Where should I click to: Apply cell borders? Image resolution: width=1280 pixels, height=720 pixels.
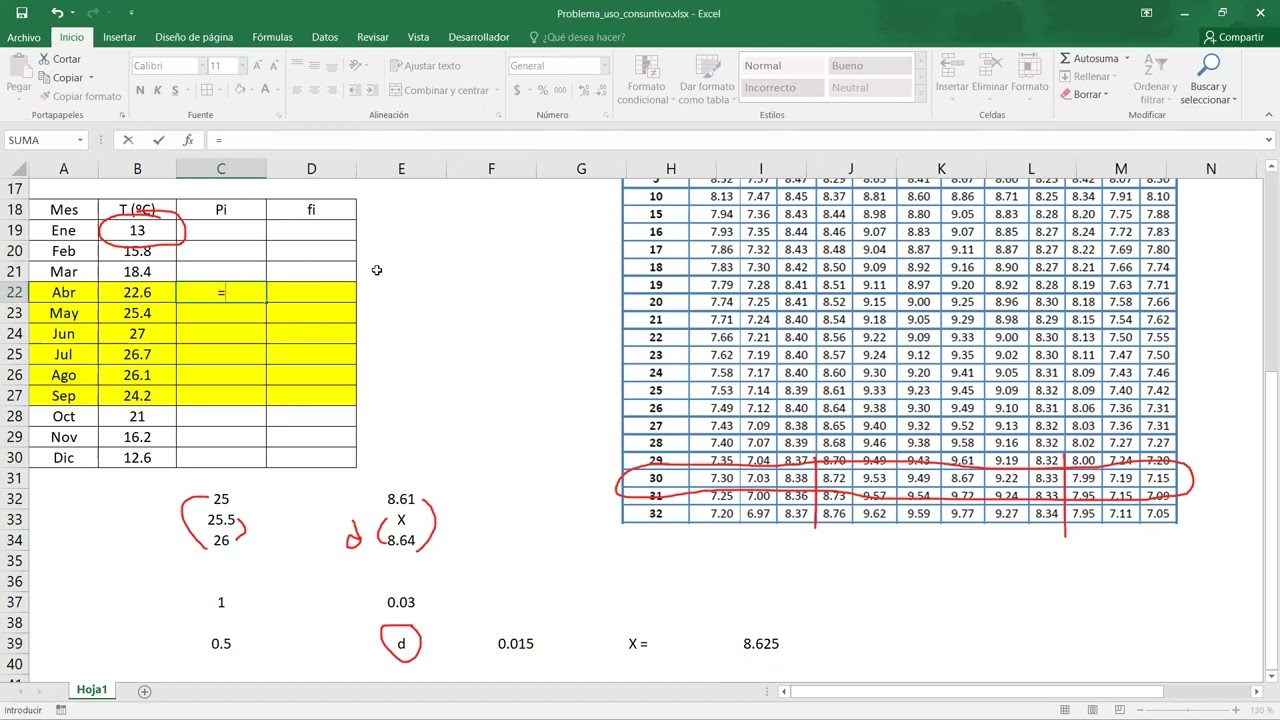click(x=205, y=90)
